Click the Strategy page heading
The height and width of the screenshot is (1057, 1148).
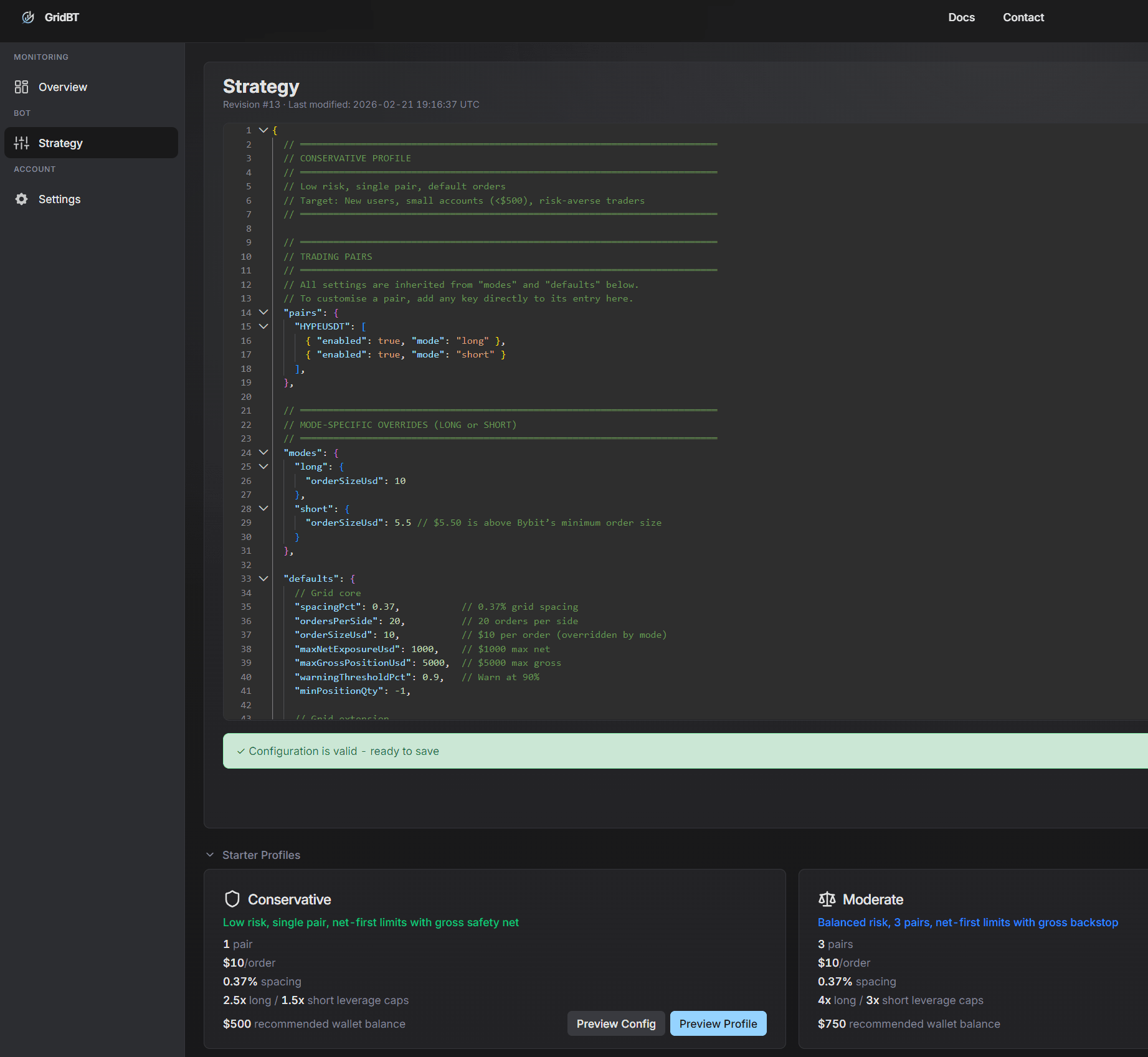tap(261, 87)
